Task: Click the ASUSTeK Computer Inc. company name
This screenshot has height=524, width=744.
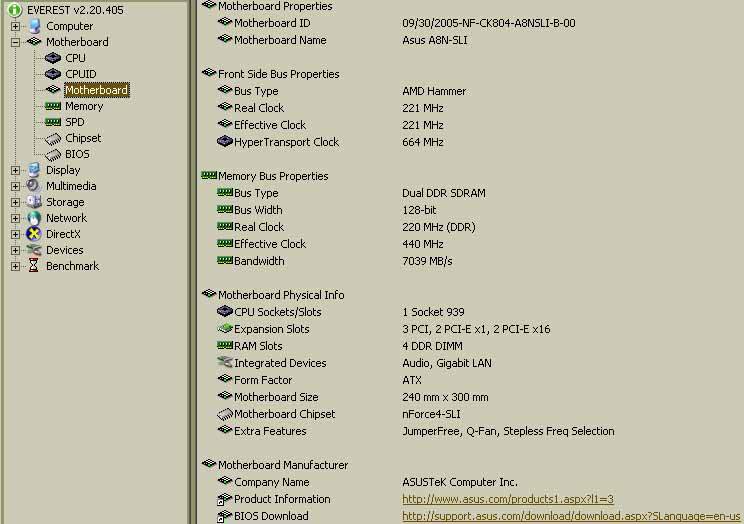Action: 460,482
